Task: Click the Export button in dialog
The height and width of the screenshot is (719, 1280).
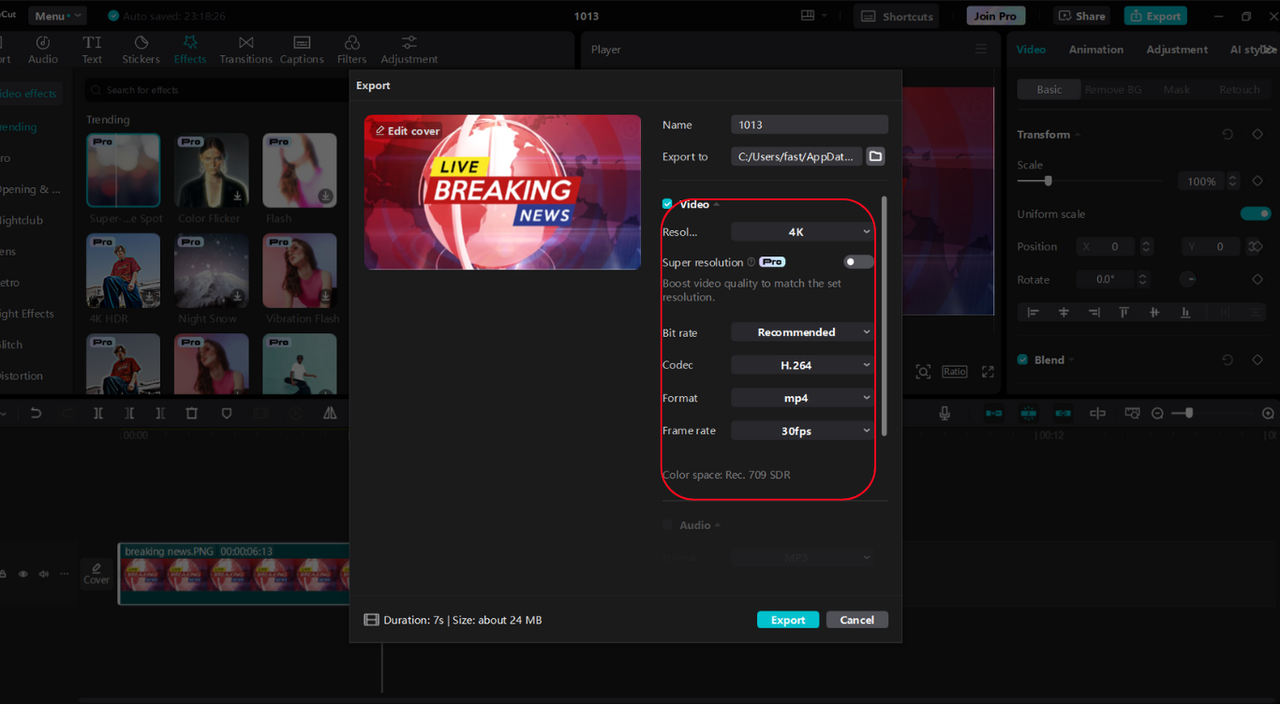Action: click(x=788, y=620)
